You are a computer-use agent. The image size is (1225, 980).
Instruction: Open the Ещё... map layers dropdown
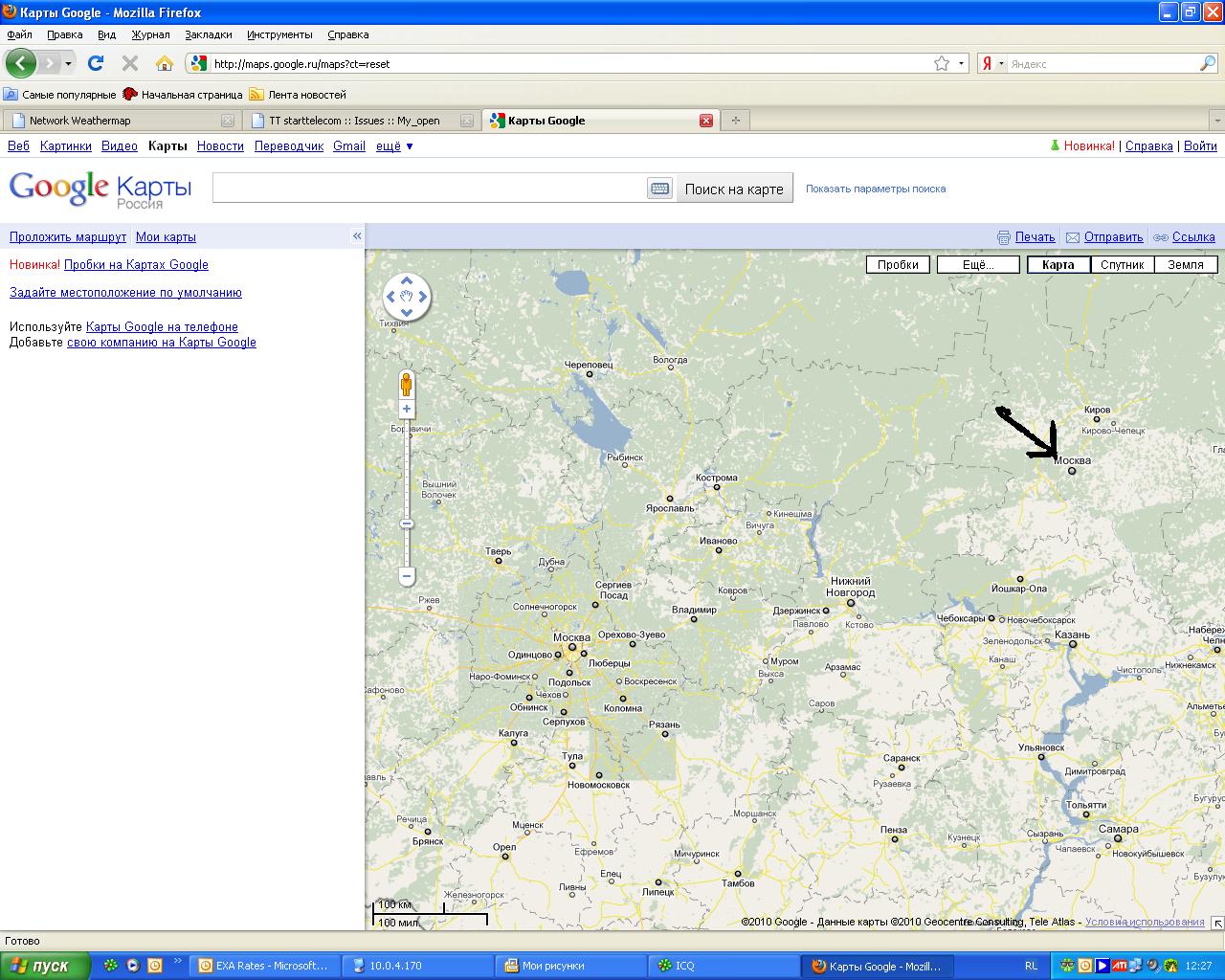pyautogui.click(x=978, y=265)
